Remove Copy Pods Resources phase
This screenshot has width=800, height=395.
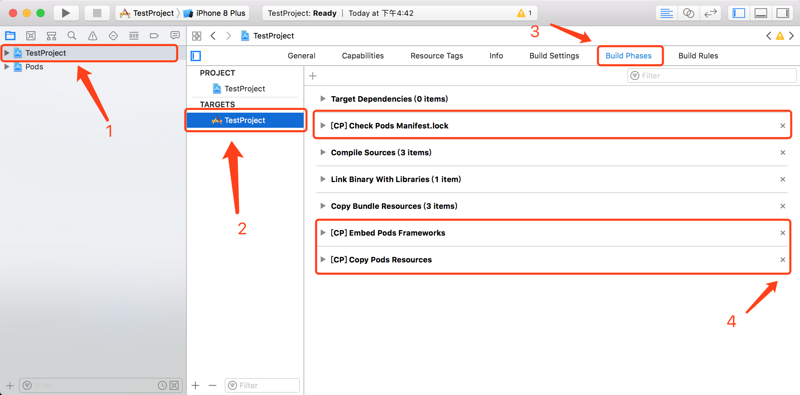(783, 260)
